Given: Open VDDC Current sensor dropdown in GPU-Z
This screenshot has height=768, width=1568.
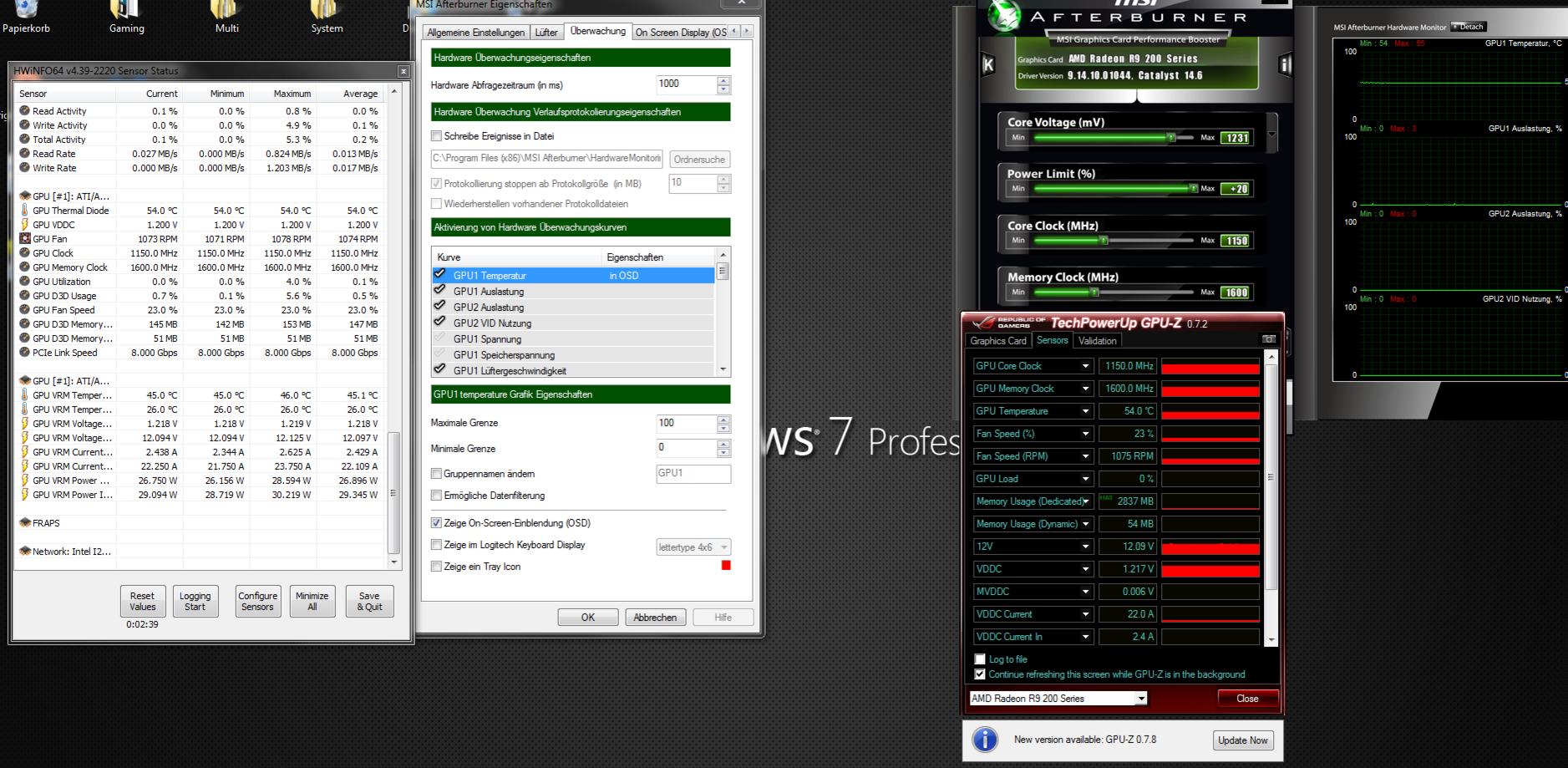Looking at the screenshot, I should pyautogui.click(x=1085, y=614).
